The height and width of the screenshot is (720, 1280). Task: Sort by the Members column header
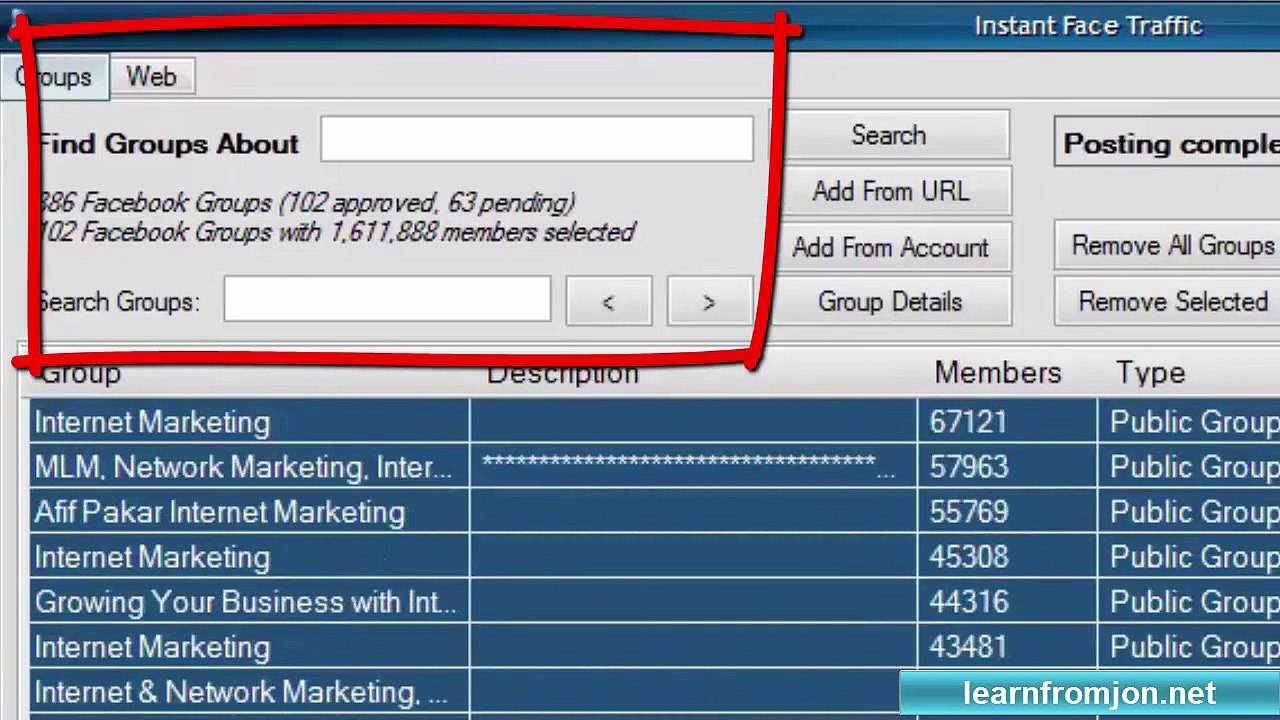click(x=998, y=373)
